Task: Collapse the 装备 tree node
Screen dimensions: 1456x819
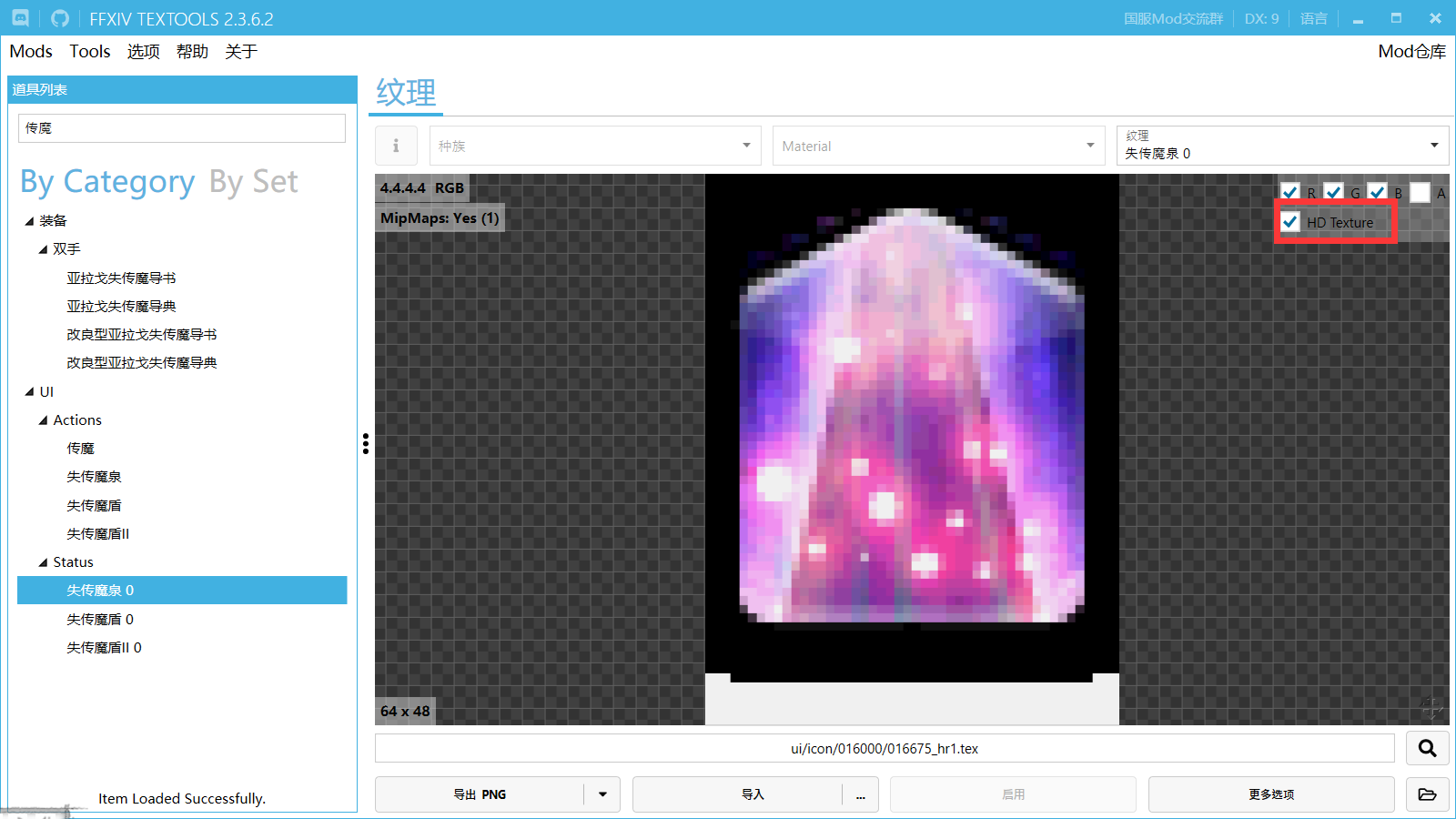Action: coord(29,221)
